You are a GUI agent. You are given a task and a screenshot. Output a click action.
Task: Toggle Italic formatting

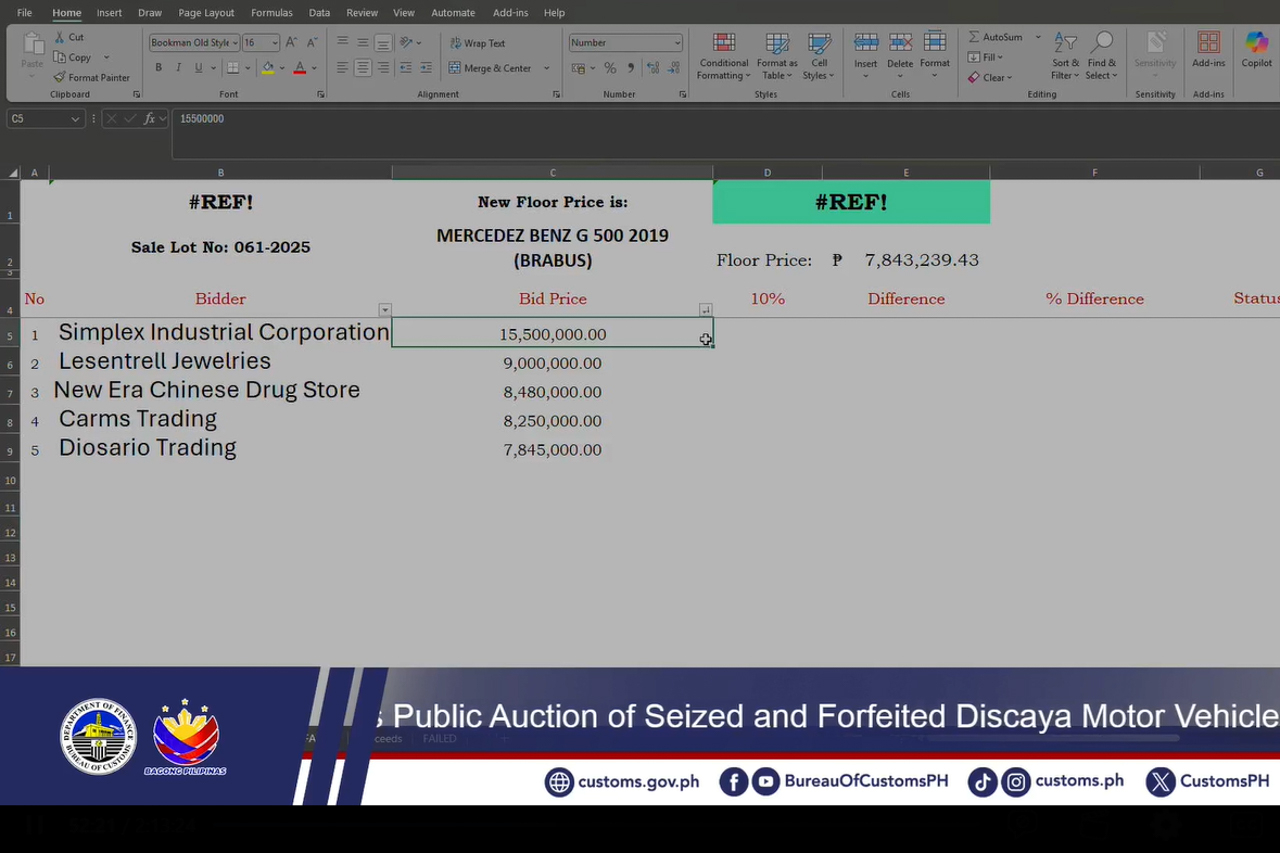coord(178,68)
